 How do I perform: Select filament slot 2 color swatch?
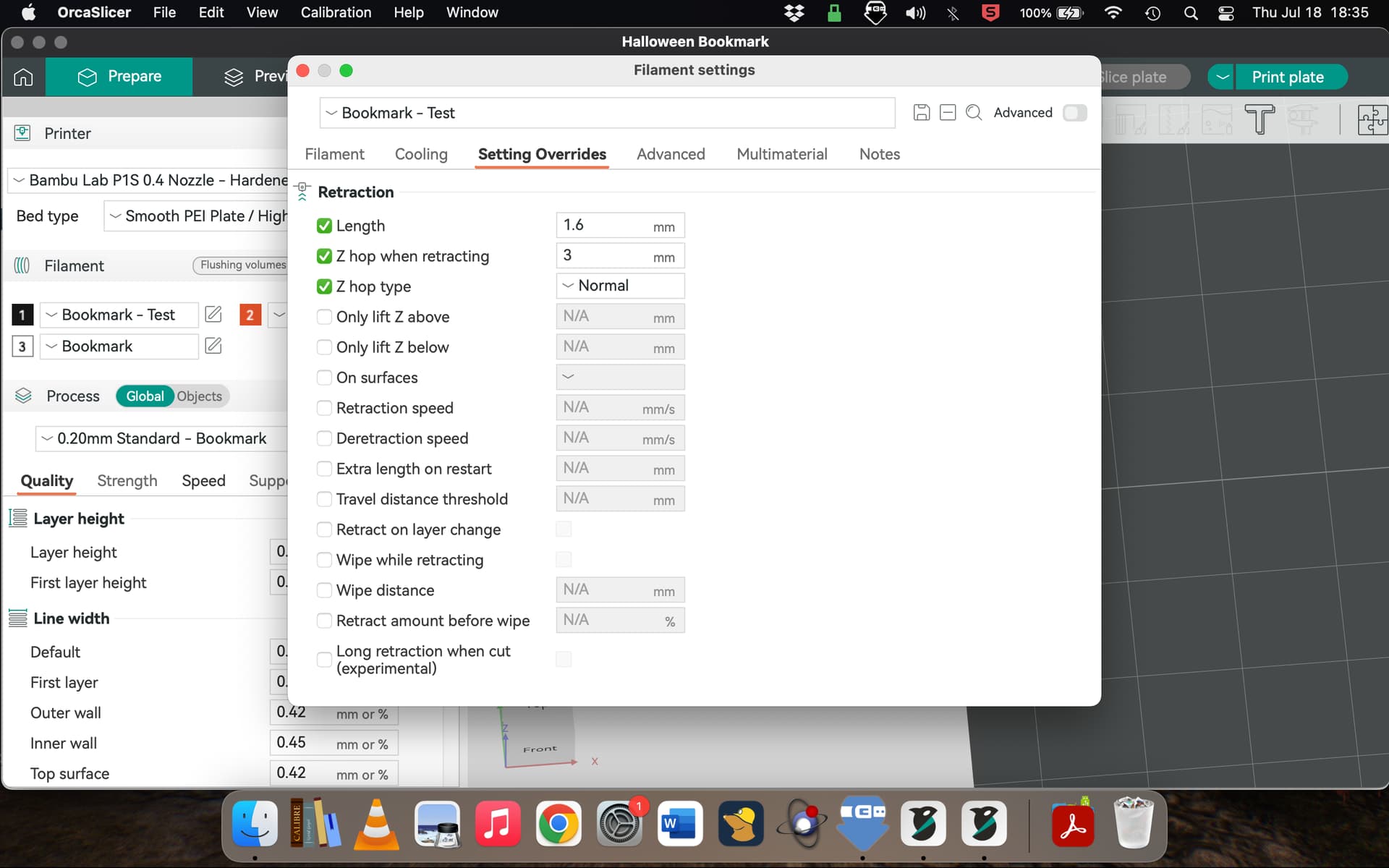pos(250,315)
